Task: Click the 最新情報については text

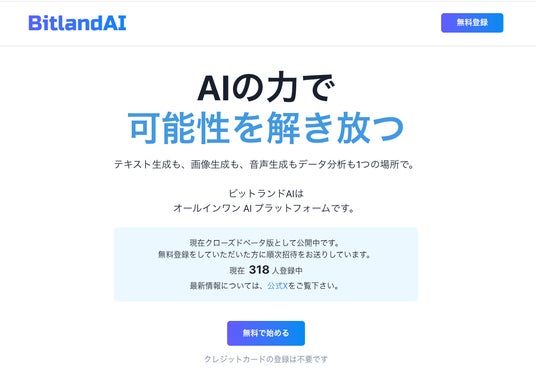Action: coord(228,285)
